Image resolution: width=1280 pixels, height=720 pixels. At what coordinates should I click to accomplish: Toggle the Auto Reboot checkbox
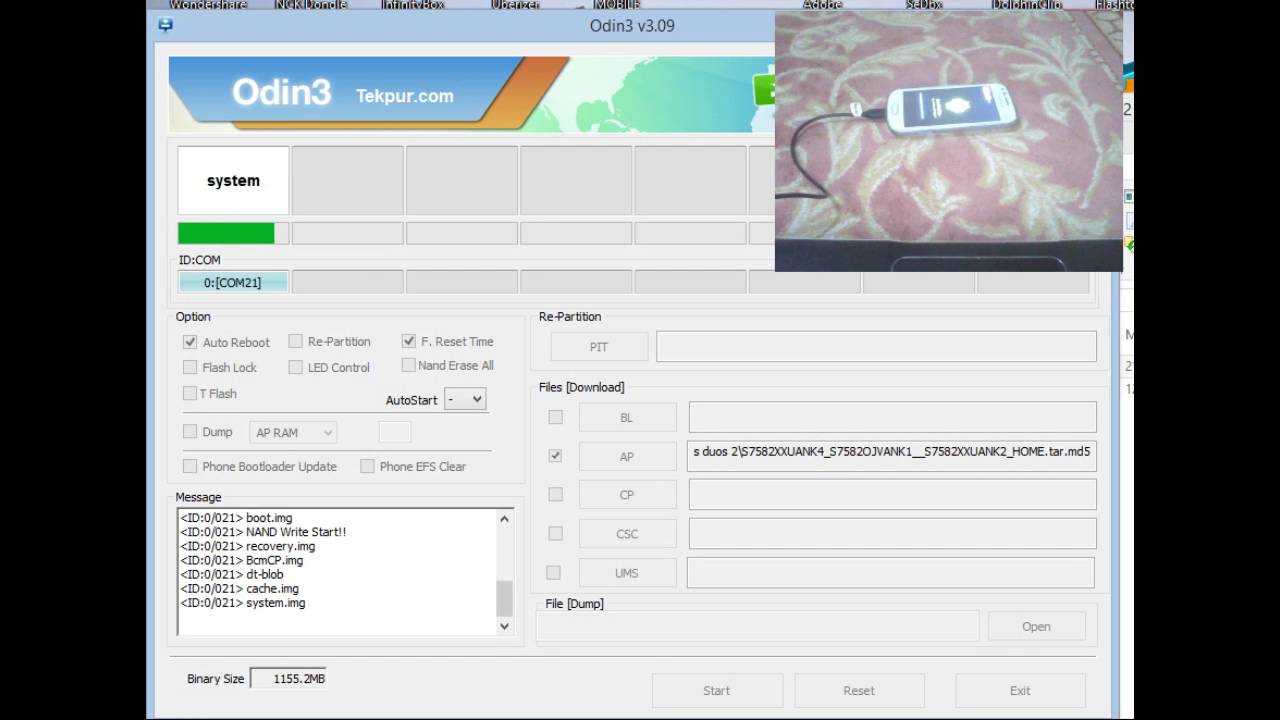coord(190,342)
